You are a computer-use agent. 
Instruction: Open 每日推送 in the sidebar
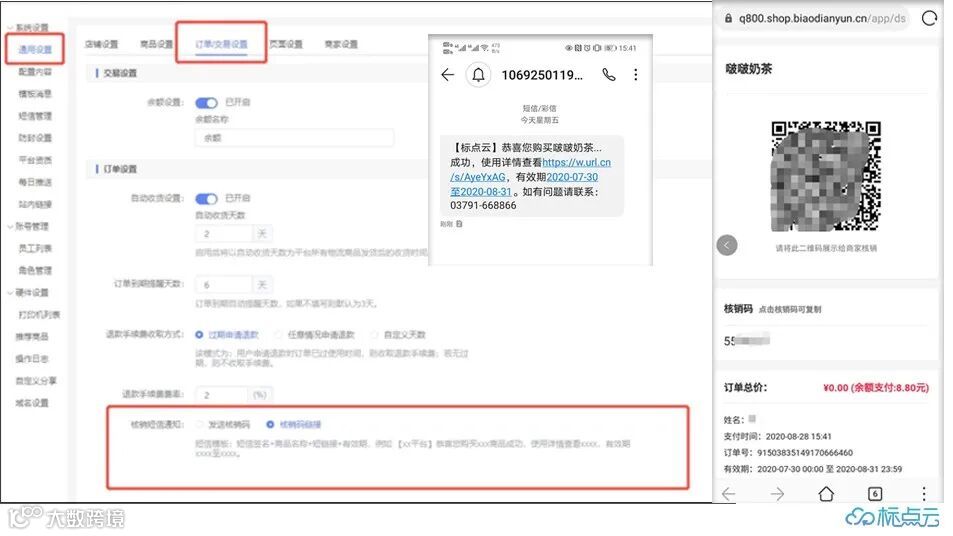(x=35, y=182)
